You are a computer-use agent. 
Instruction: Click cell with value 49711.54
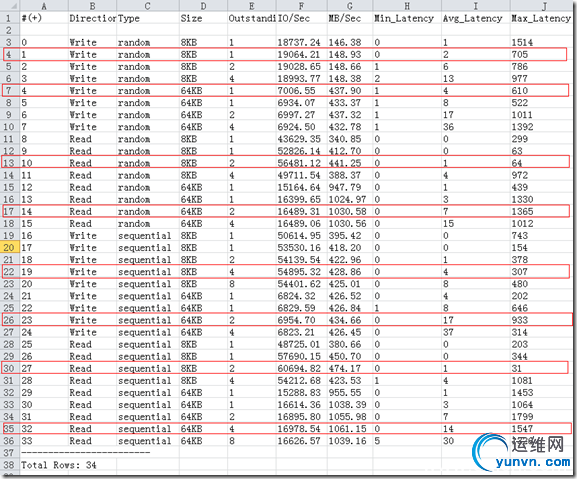coord(301,175)
